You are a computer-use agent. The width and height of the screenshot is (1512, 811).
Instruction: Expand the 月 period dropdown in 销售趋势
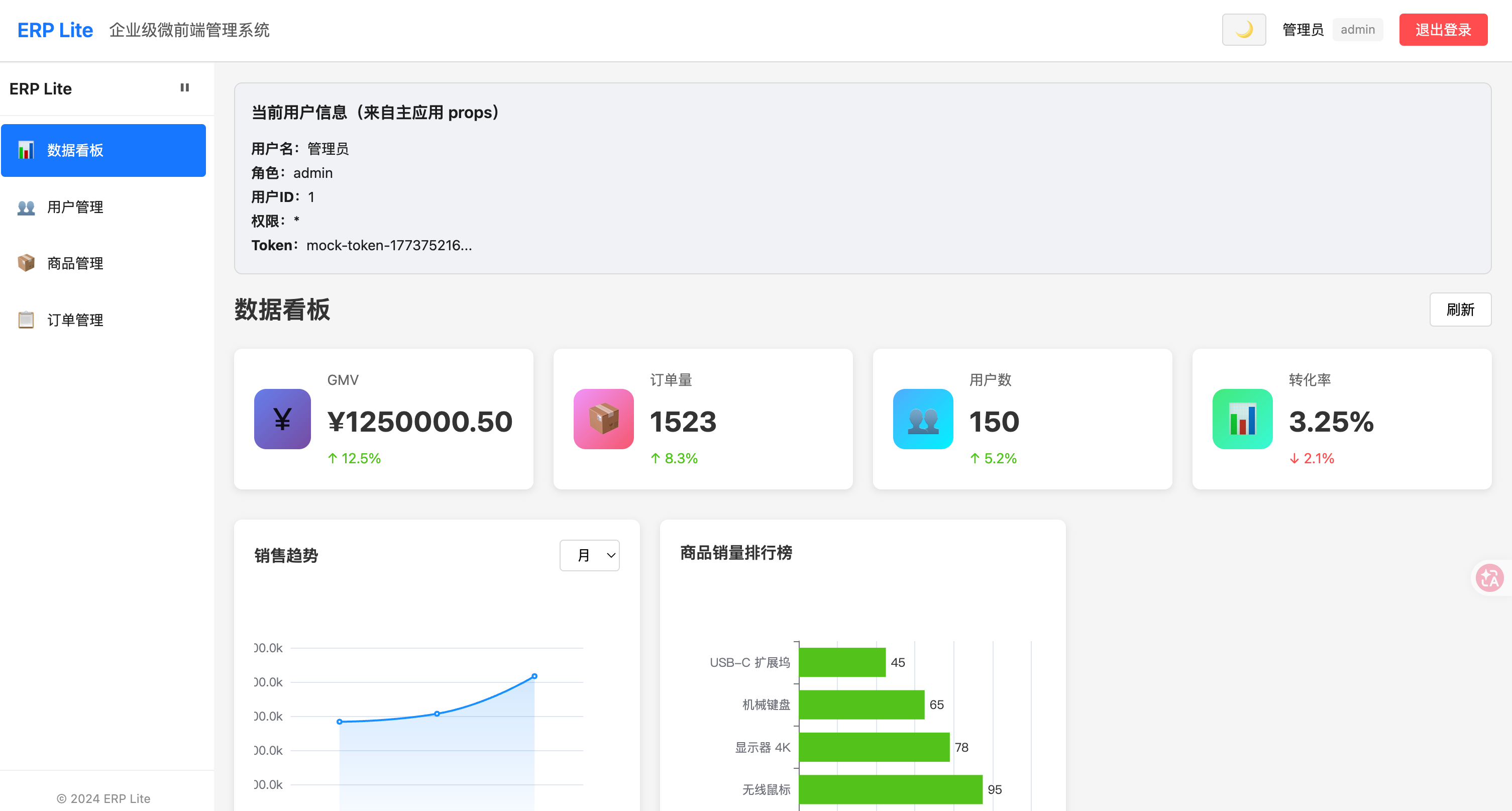(x=589, y=555)
